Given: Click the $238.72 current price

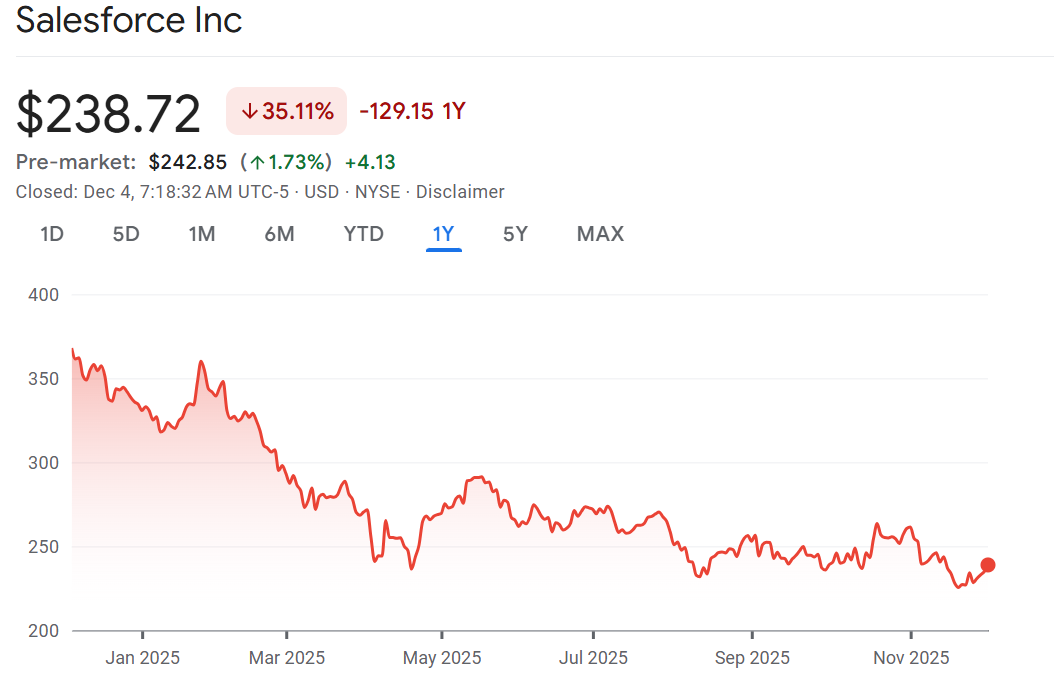Looking at the screenshot, I should (109, 113).
